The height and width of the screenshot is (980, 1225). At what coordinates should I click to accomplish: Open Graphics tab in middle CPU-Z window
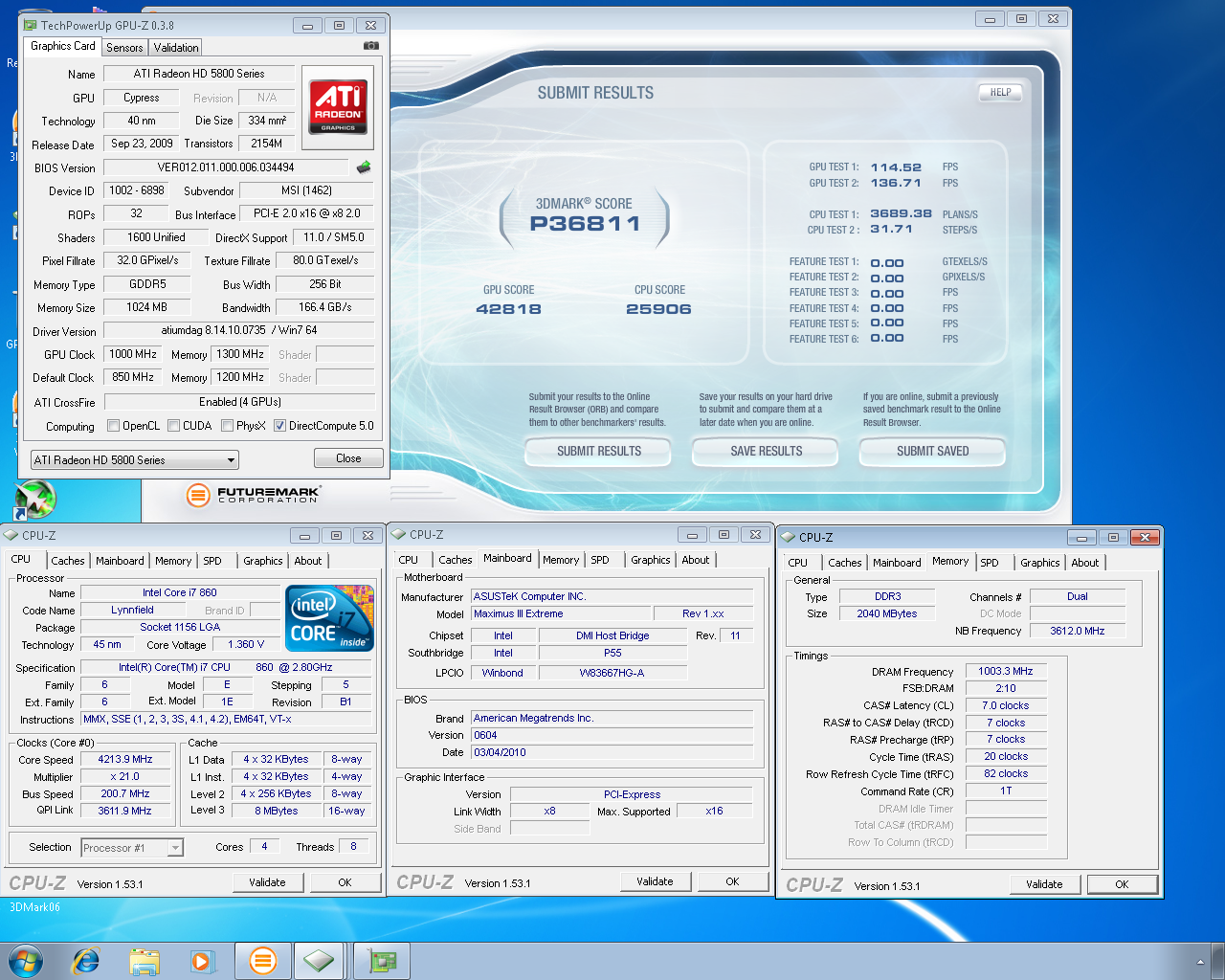point(651,560)
